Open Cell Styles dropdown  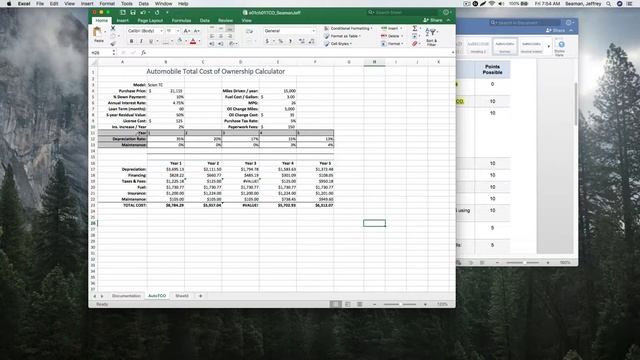[338, 43]
